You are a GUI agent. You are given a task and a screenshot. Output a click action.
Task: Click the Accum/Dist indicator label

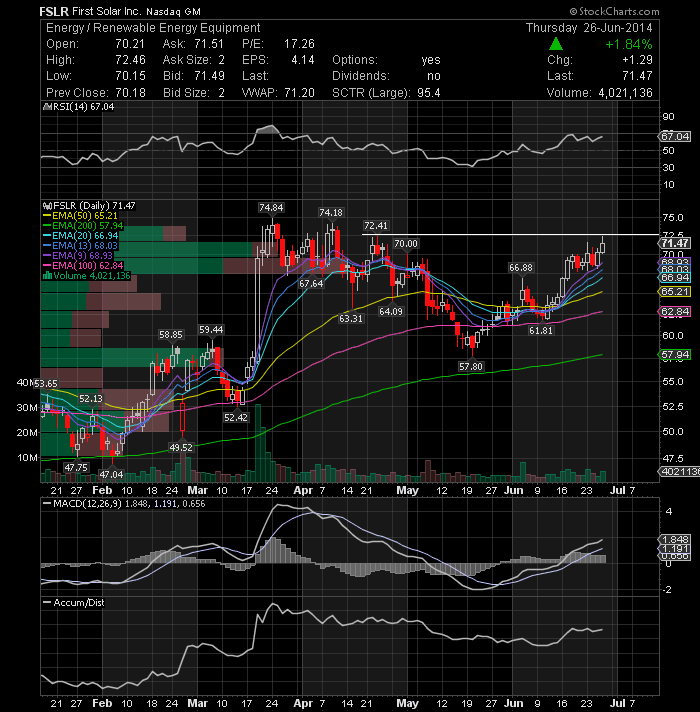(x=74, y=603)
